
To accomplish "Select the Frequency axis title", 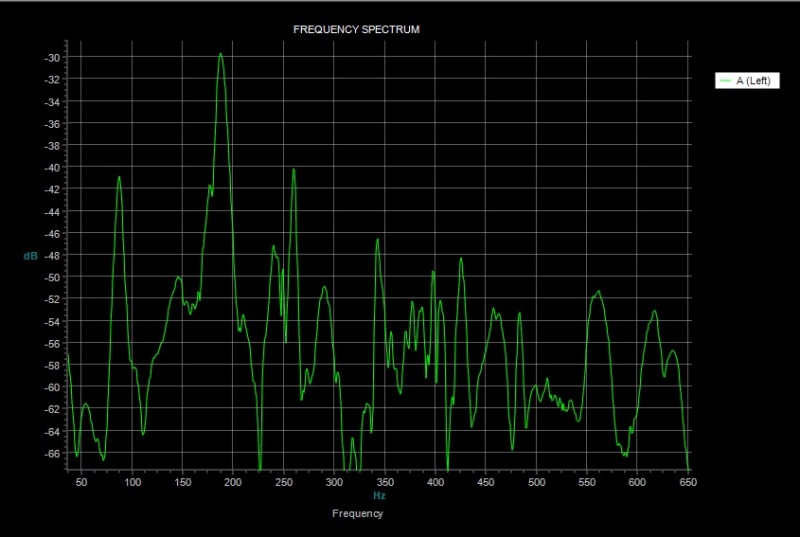I will [x=357, y=513].
